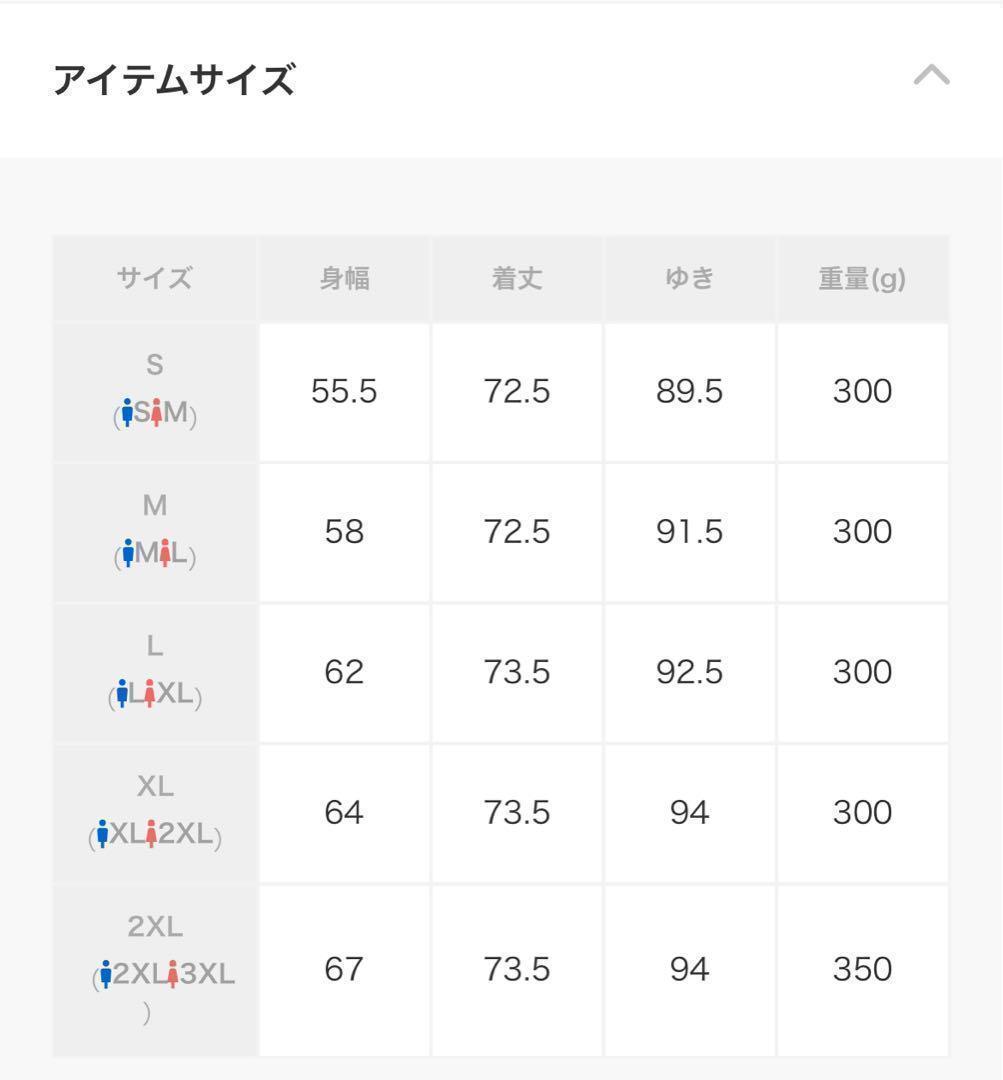The width and height of the screenshot is (1003, 1080).
Task: Click the サイズ column header
Action: point(154,279)
